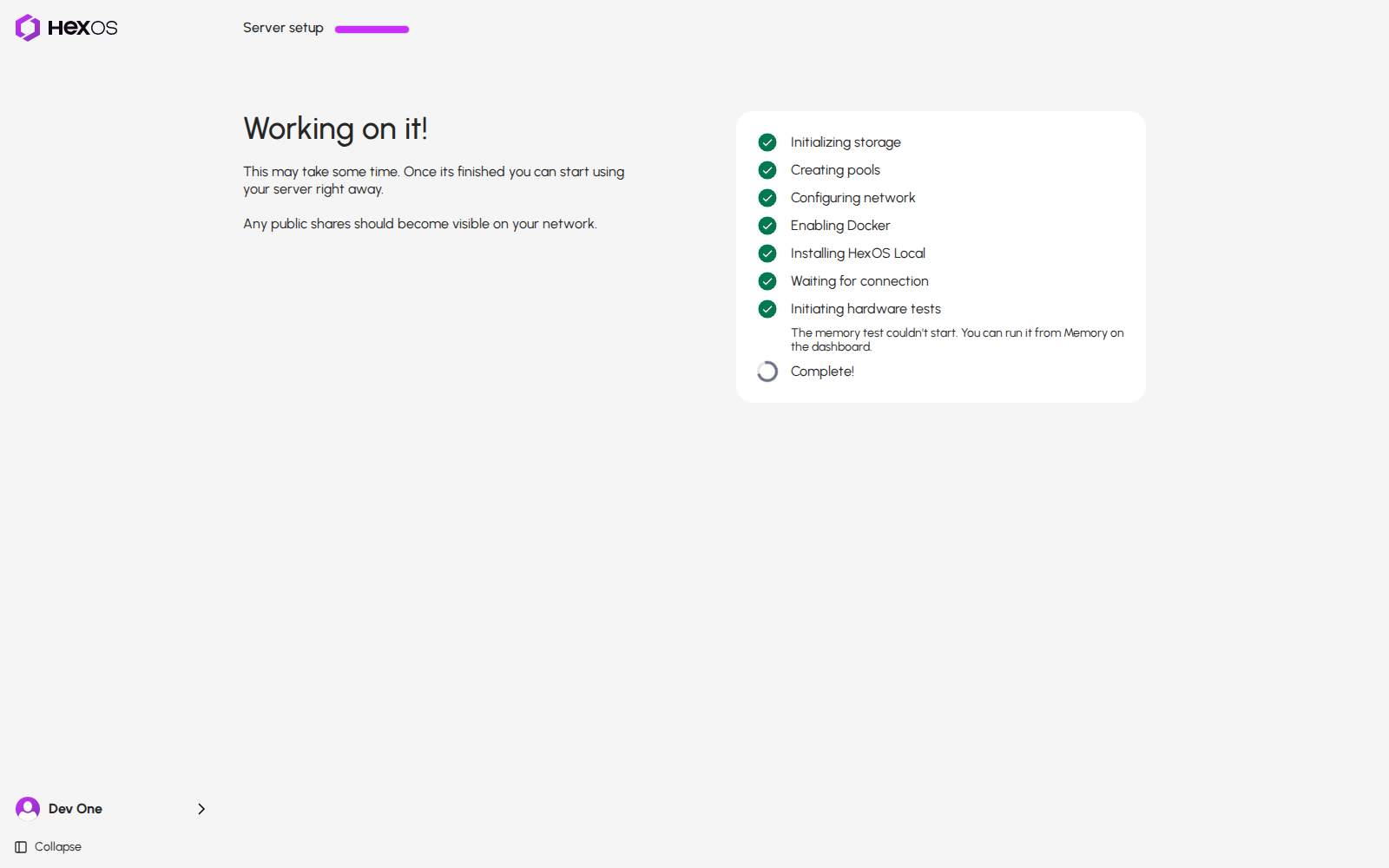
Task: Click the Initializing storage checkmark icon
Action: click(x=767, y=142)
